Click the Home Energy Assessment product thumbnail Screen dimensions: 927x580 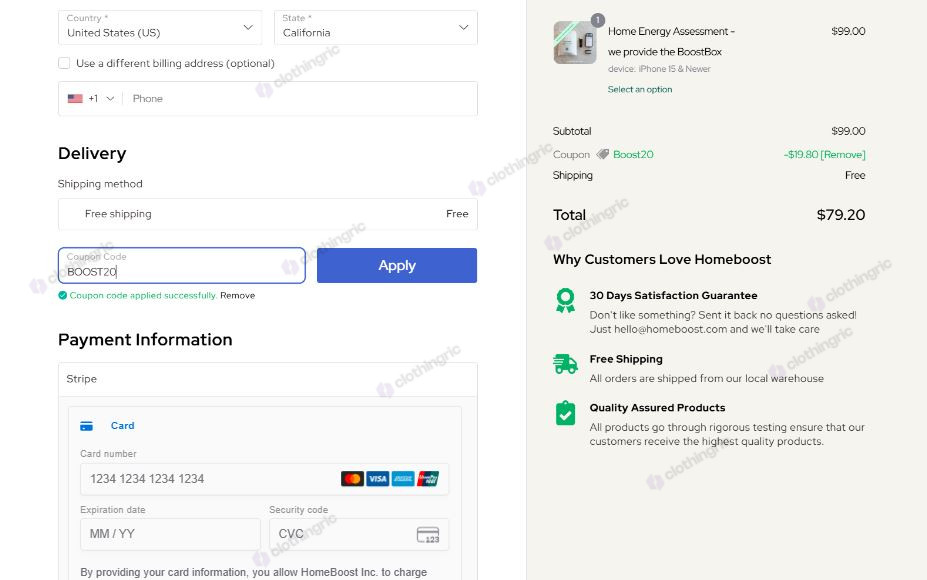tap(575, 43)
